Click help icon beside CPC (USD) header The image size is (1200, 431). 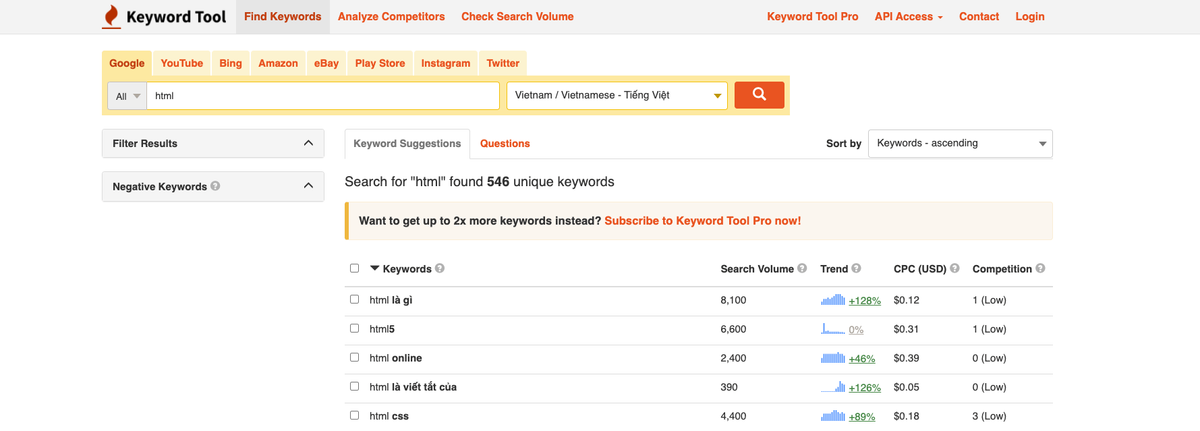tap(955, 269)
